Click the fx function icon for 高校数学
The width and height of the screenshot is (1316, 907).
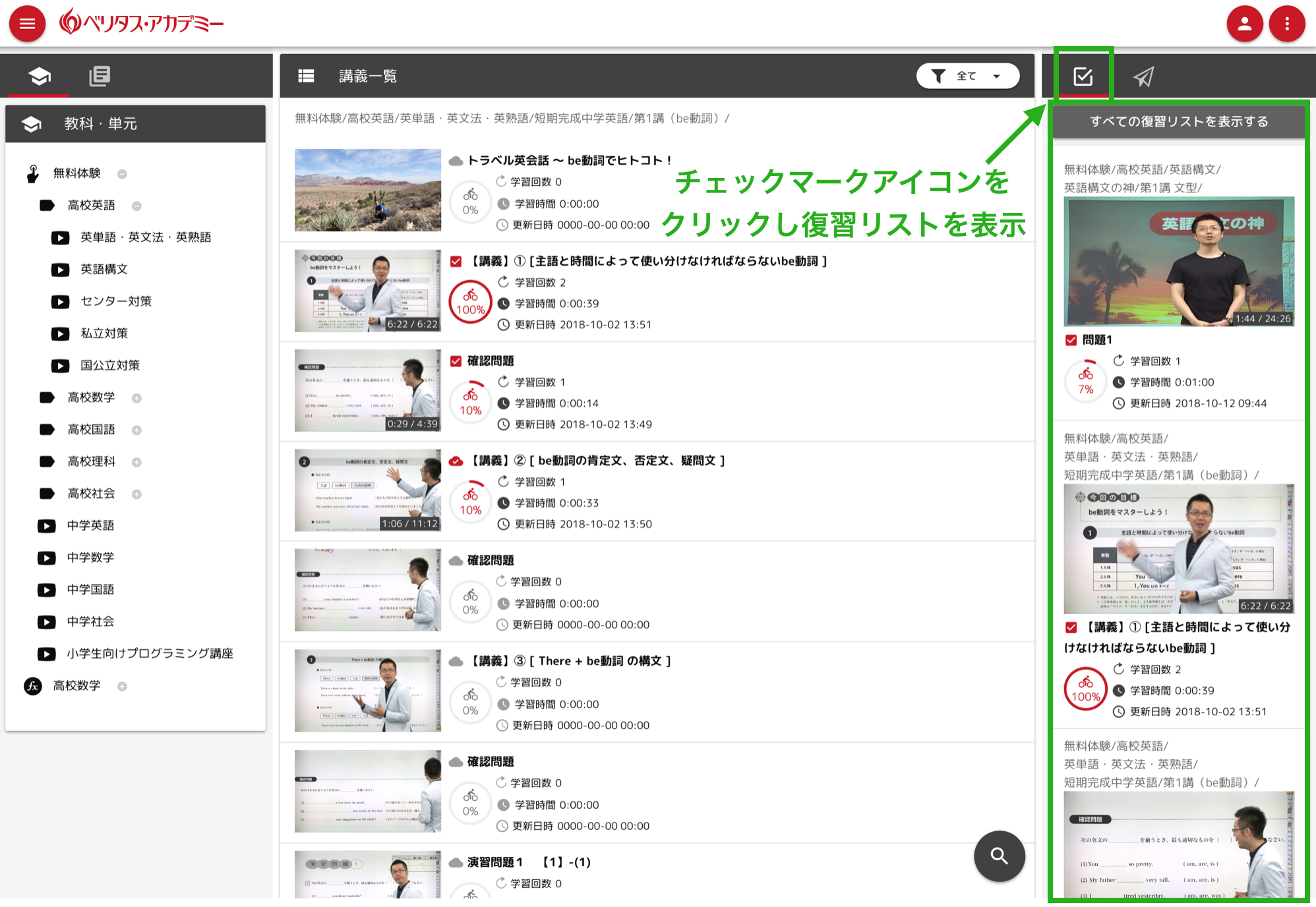pyautogui.click(x=33, y=686)
